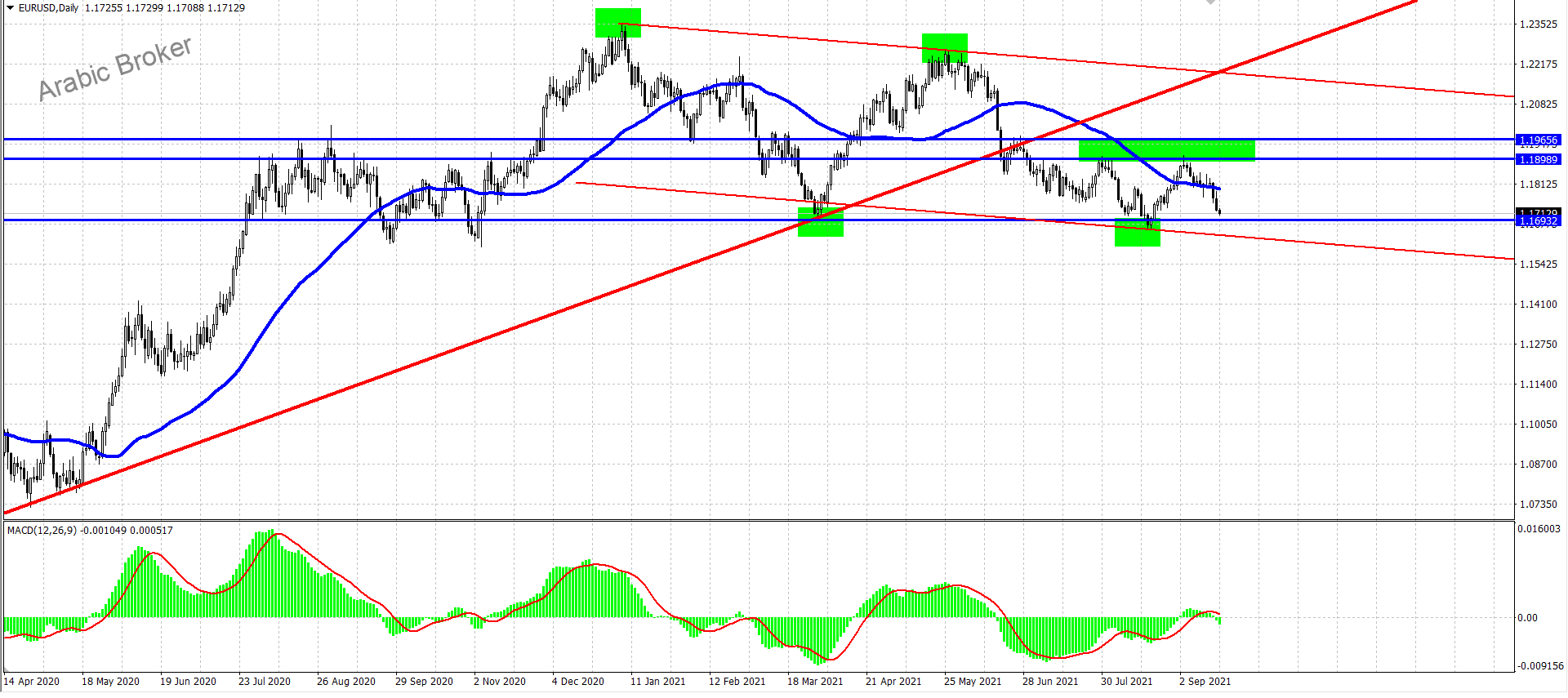This screenshot has width=1568, height=698.
Task: Click the 1.15425 price axis value
Action: coord(1538,265)
